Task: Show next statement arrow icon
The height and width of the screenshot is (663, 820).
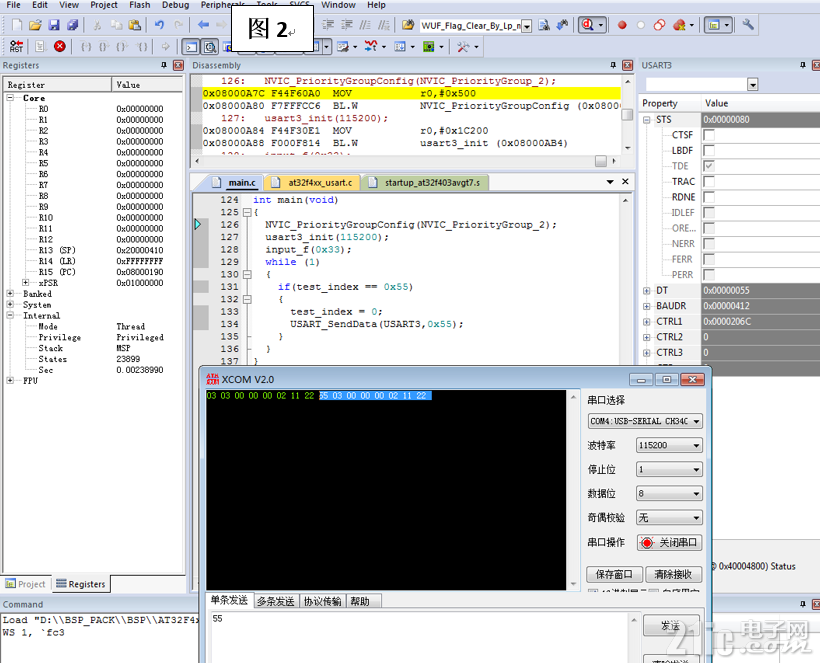Action: (165, 47)
